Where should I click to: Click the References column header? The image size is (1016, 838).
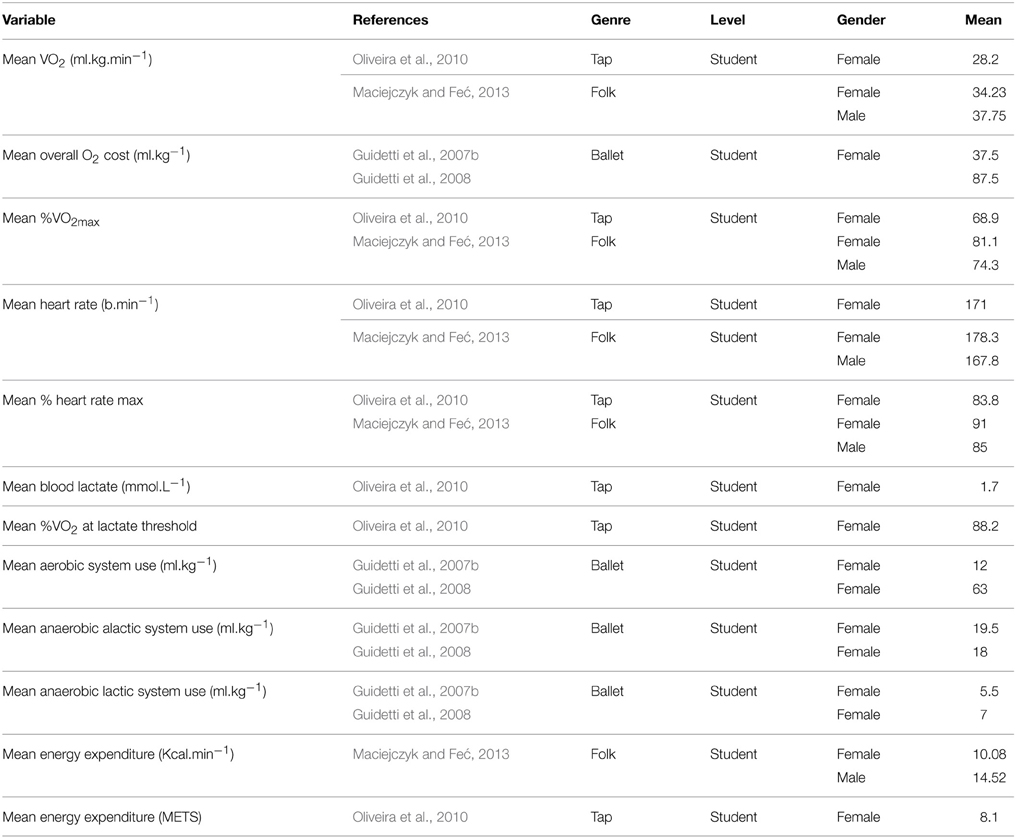[390, 20]
